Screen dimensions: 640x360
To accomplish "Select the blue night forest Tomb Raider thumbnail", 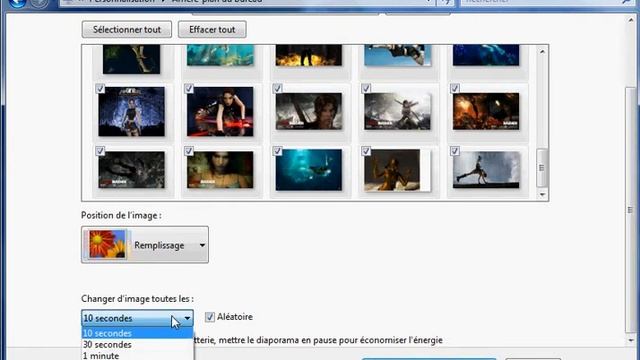I will pyautogui.click(x=131, y=111).
